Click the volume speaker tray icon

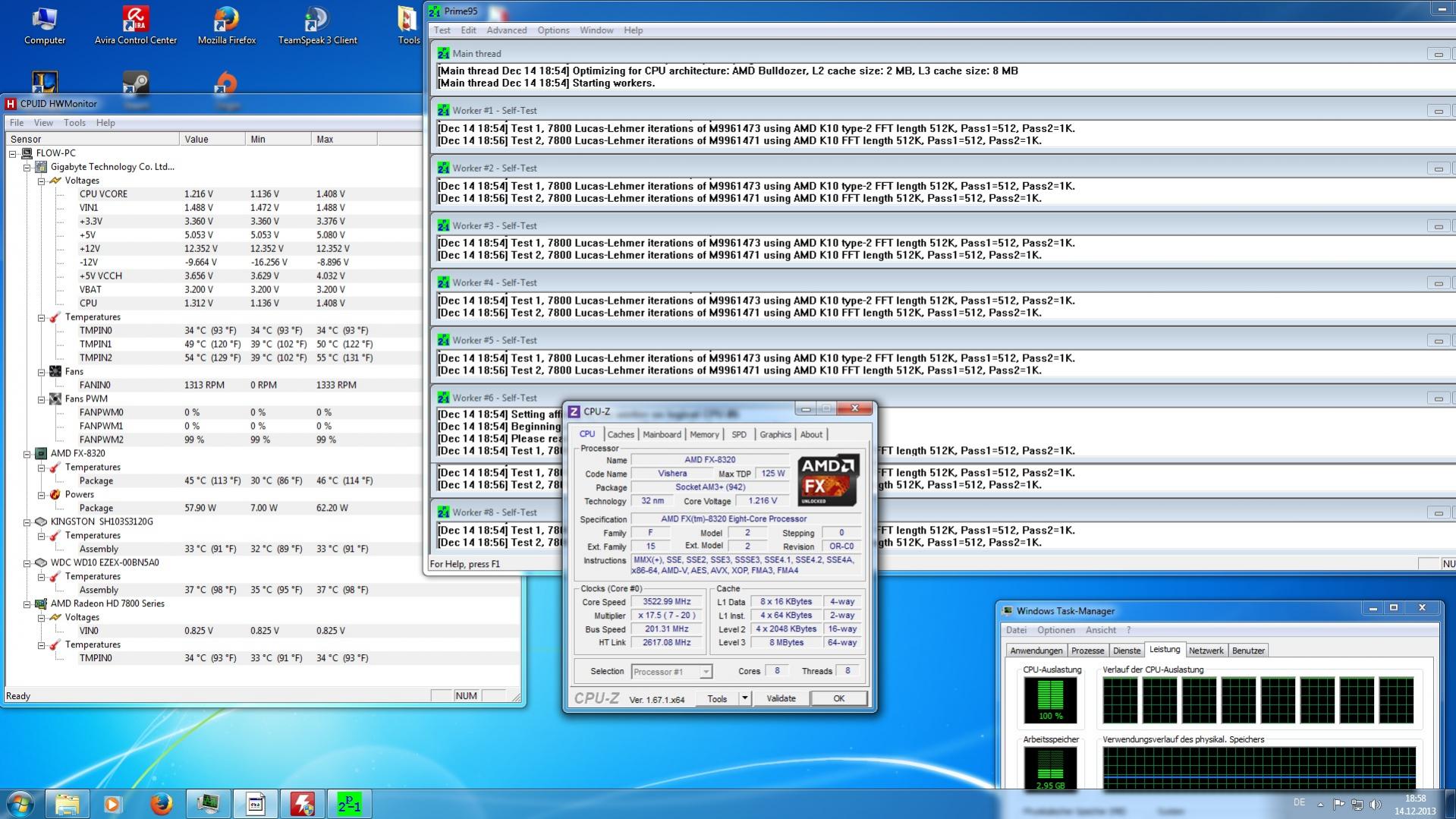tap(1376, 804)
